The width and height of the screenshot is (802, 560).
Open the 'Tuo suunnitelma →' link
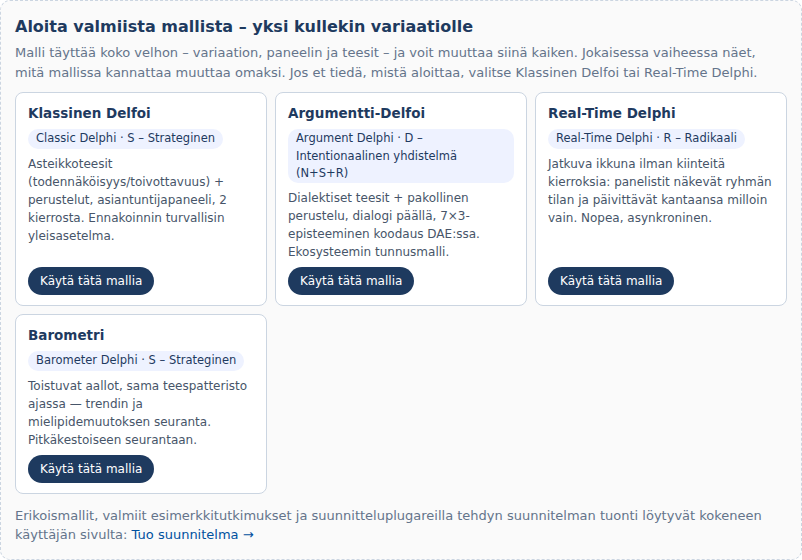click(x=193, y=534)
